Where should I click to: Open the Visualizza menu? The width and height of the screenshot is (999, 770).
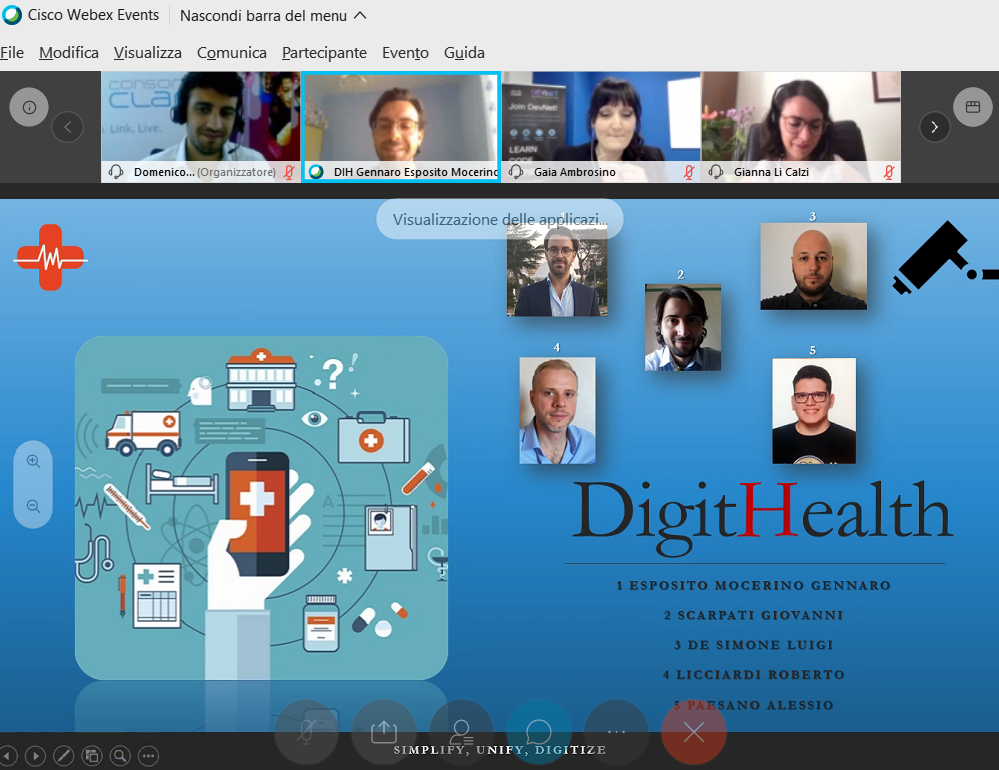[x=147, y=53]
